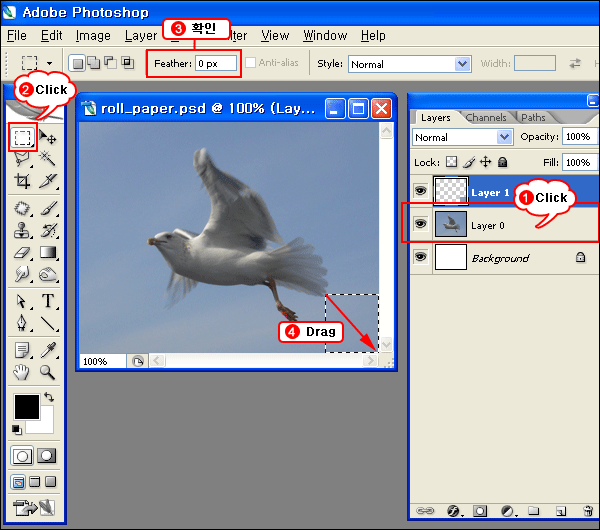Select the Eraser tool
Screen dimensions: 600x530
point(22,253)
